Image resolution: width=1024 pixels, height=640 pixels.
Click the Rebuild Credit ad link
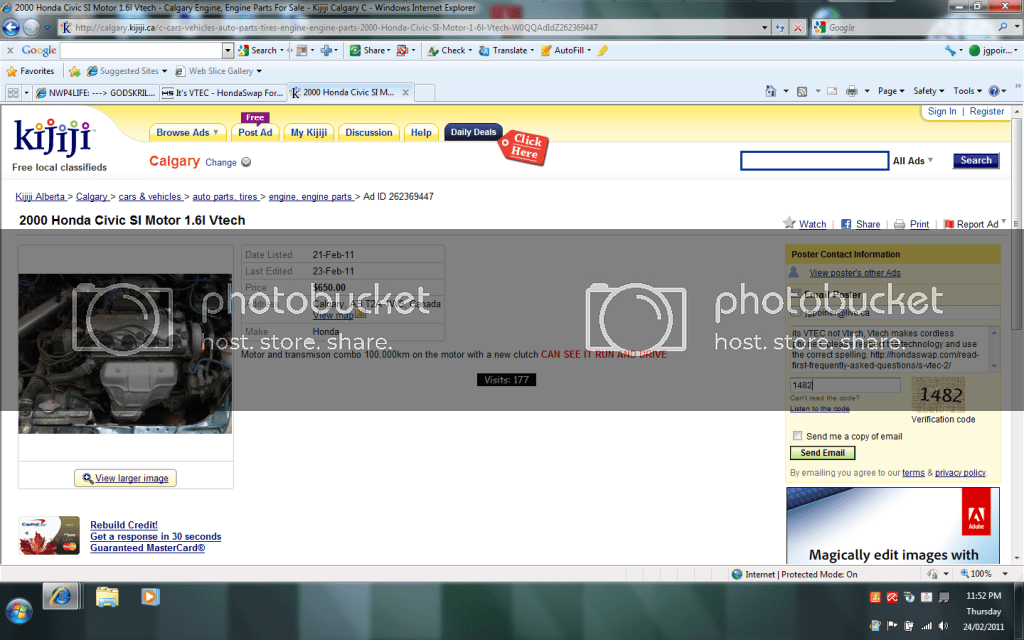pyautogui.click(x=123, y=525)
